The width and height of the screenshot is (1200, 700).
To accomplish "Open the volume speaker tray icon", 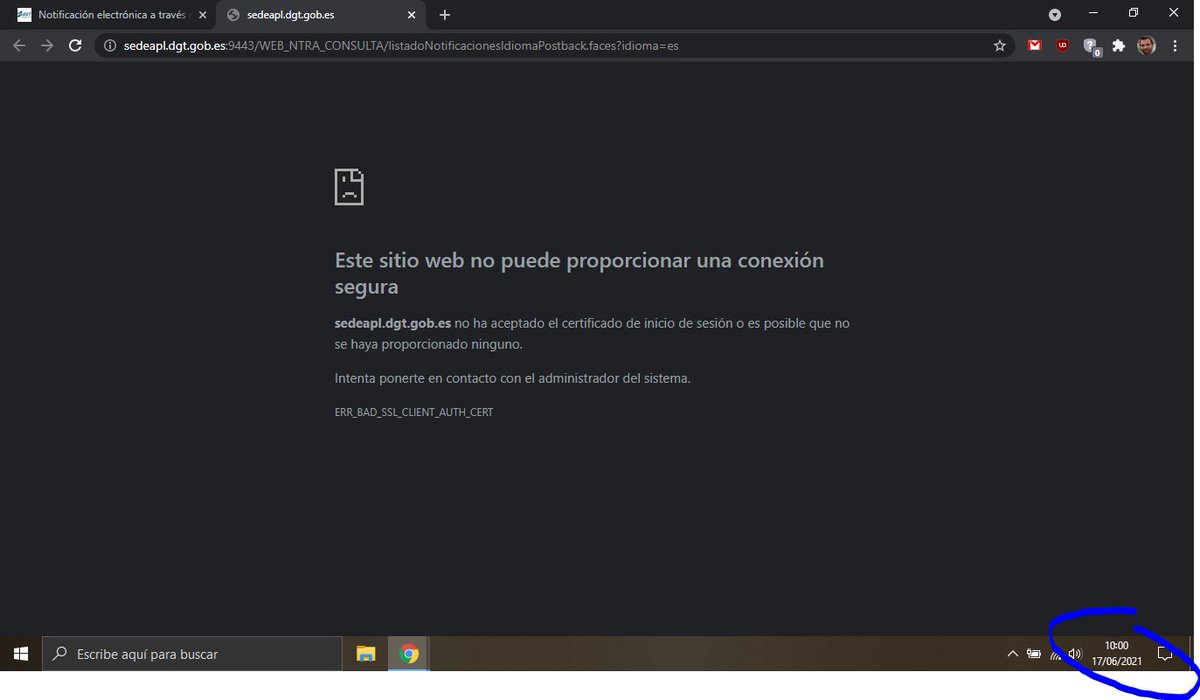I will [x=1075, y=654].
